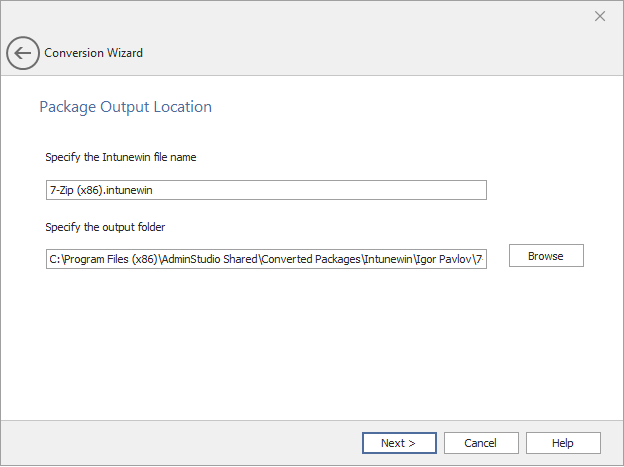Click '7-Zip' in the file name box
624x467 pixels.
(x=62, y=190)
